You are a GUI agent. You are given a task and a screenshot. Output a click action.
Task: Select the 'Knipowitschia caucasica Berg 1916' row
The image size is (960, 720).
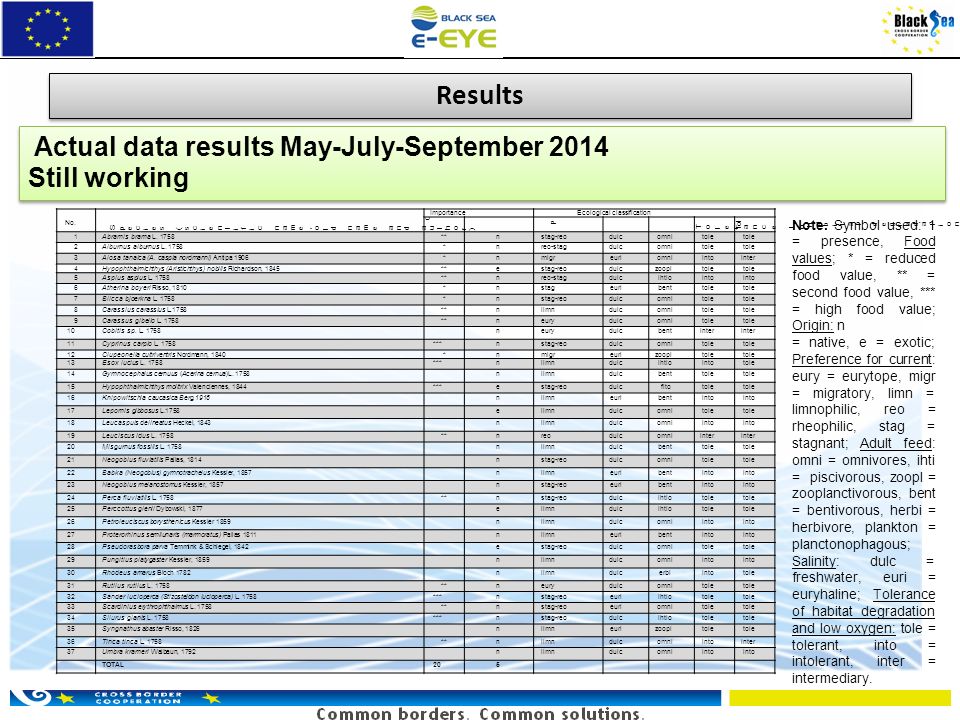click(416, 398)
